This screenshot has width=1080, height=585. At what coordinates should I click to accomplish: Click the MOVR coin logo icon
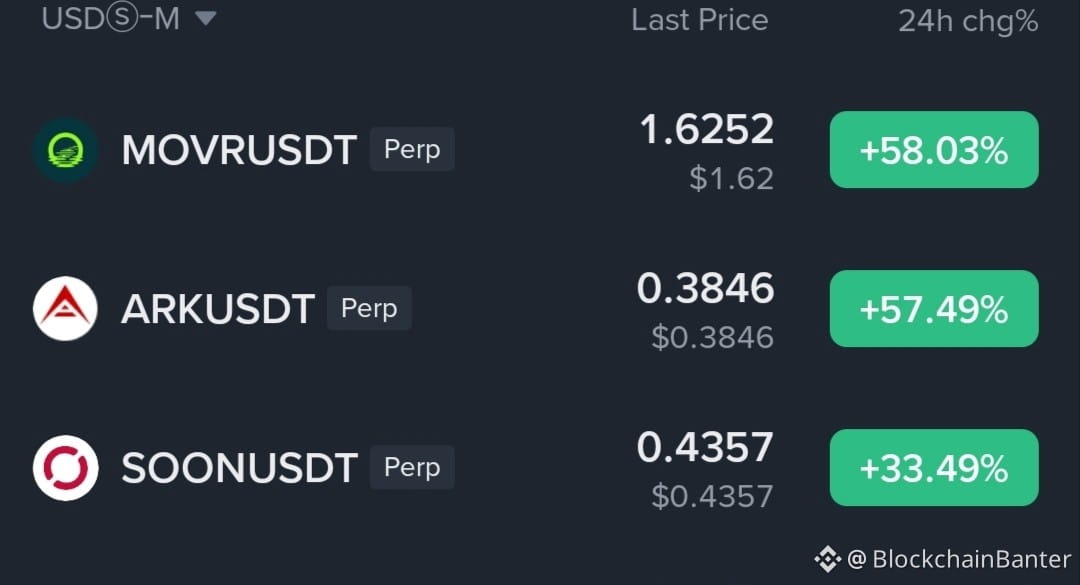[x=66, y=150]
